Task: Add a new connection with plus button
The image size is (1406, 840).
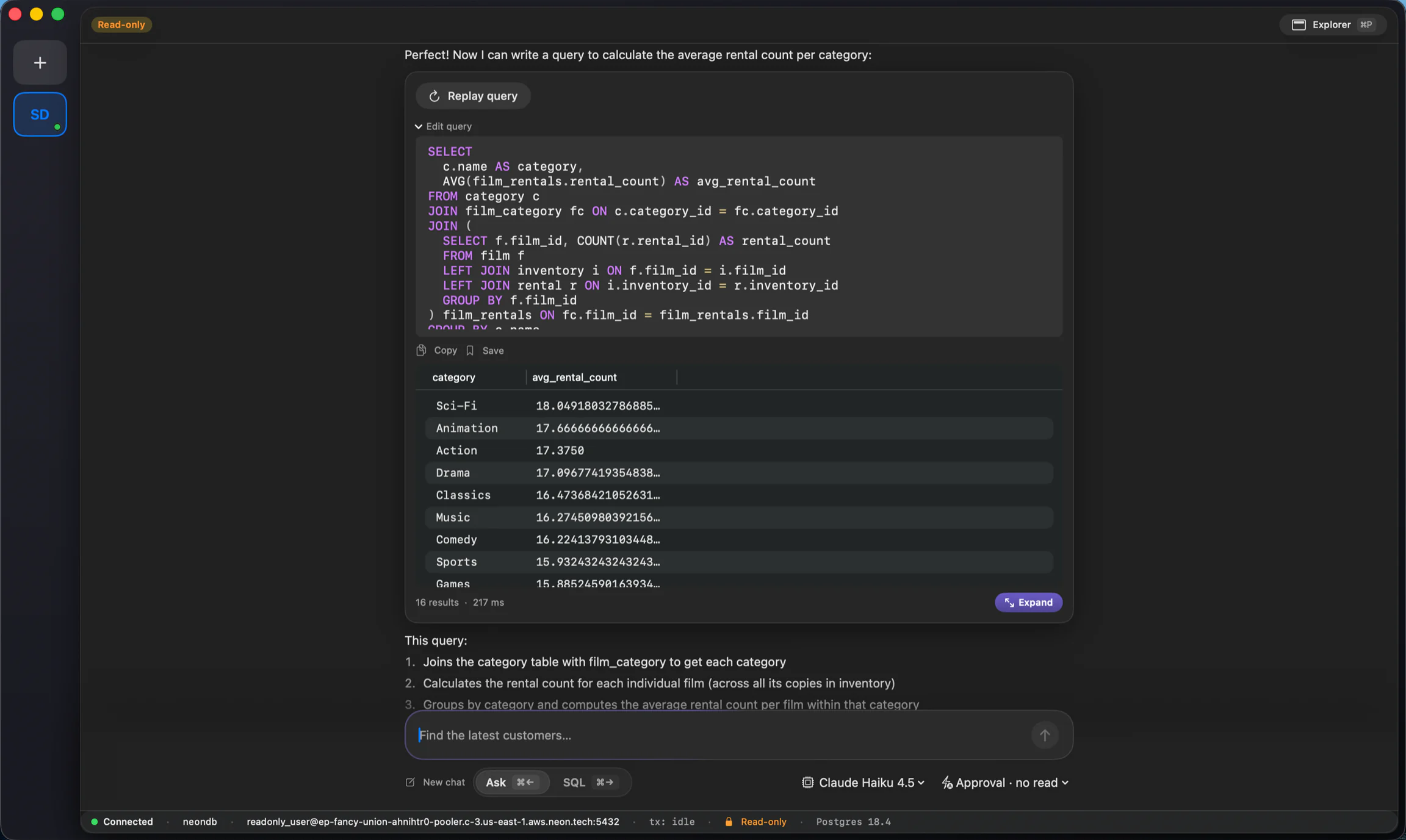Action: click(40, 63)
